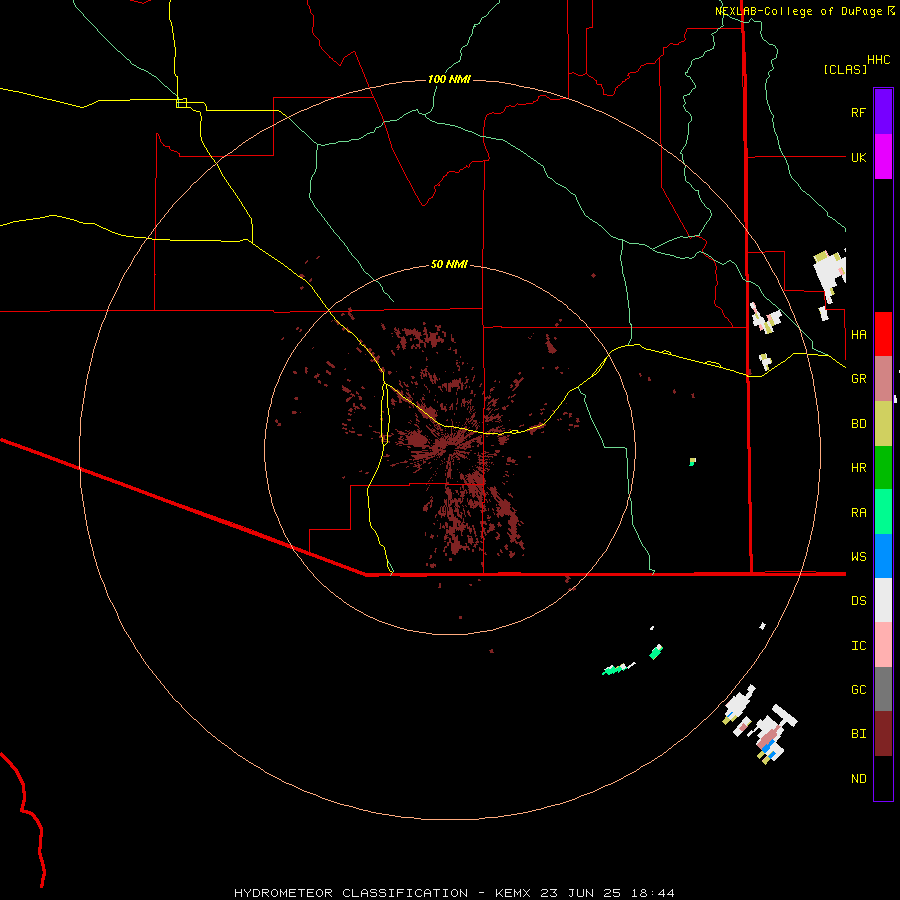
Task: Click the BD yellow-olive legend swatch
Action: (883, 424)
